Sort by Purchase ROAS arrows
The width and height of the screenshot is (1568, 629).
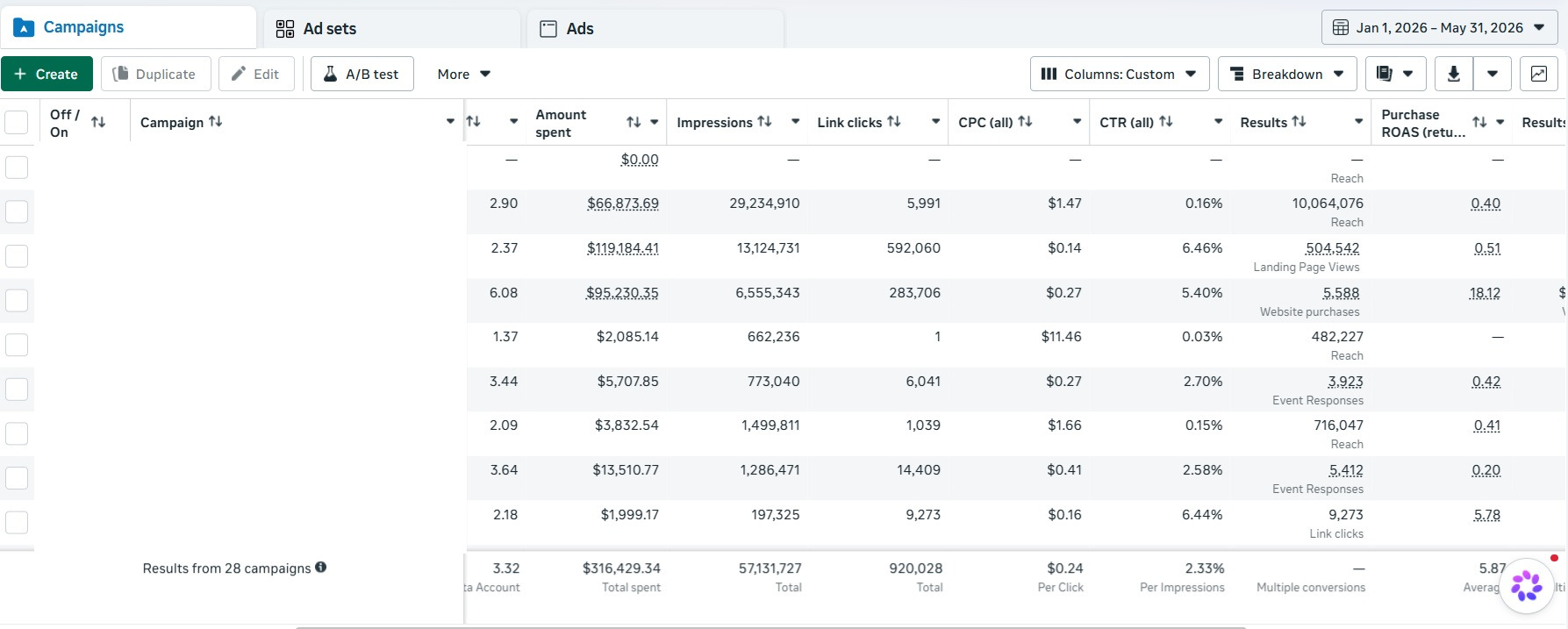click(1479, 122)
